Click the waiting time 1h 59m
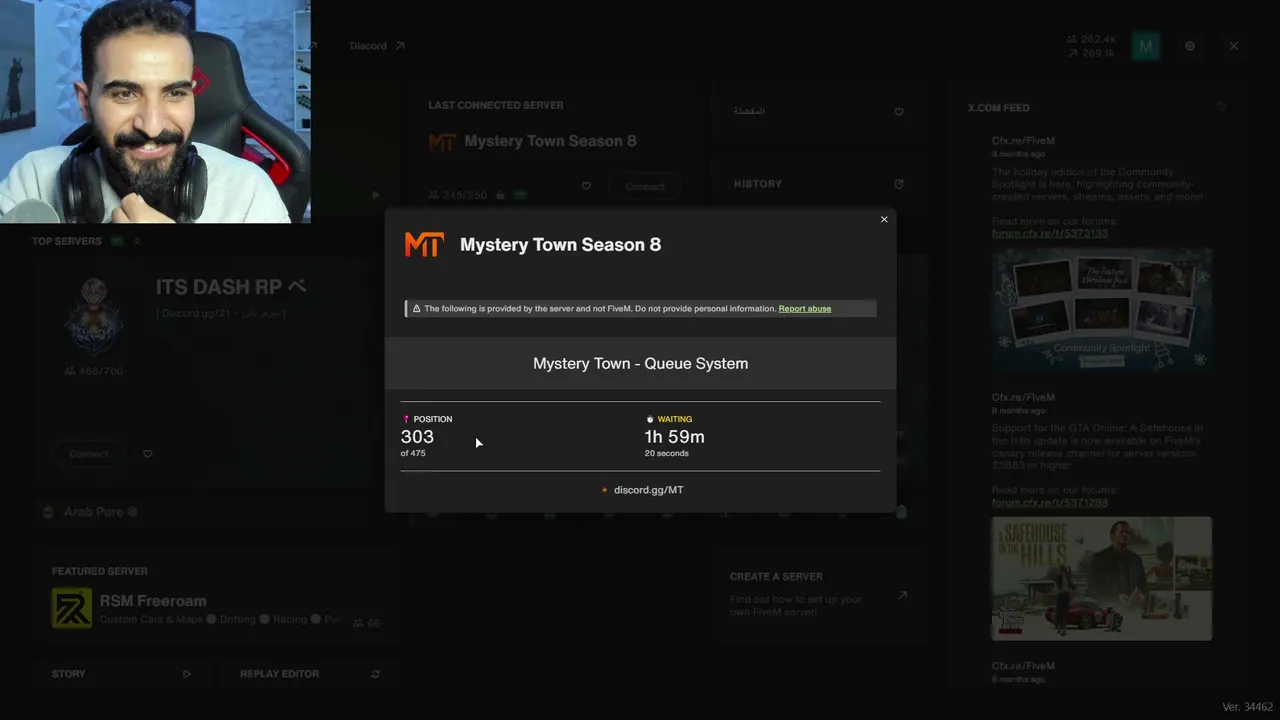Viewport: 1280px width, 720px height. 674,437
